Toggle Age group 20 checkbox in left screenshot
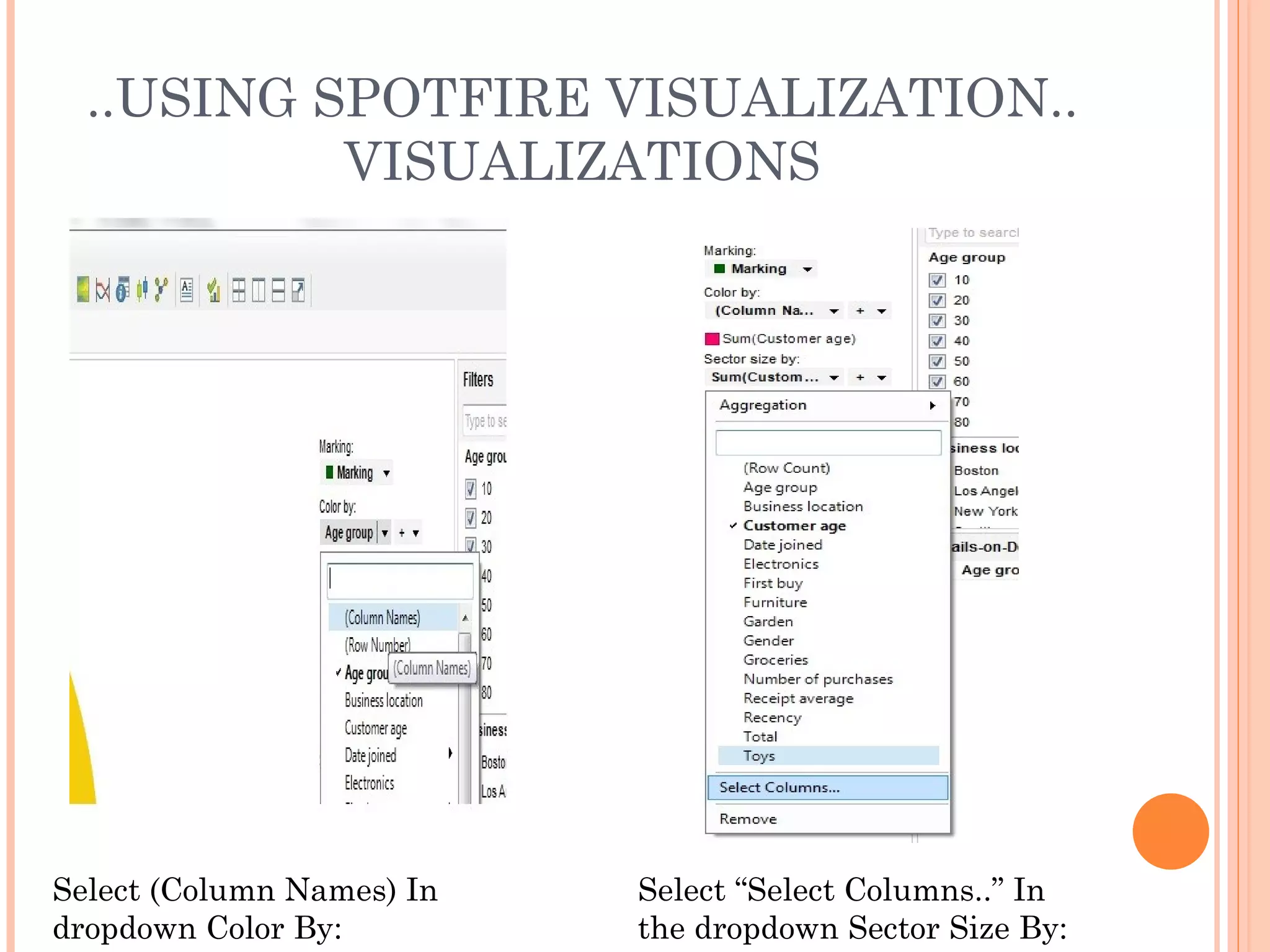This screenshot has width=1270, height=952. (471, 518)
